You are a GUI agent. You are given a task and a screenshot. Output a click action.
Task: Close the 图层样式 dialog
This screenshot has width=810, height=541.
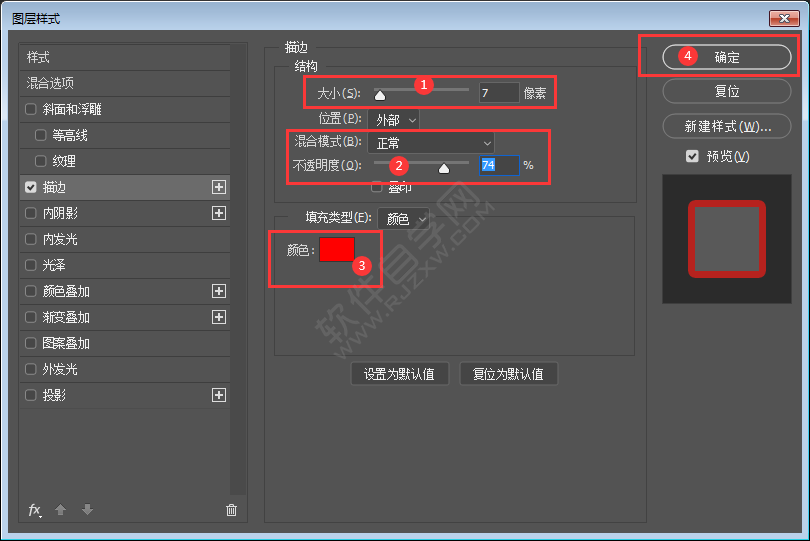[x=784, y=19]
